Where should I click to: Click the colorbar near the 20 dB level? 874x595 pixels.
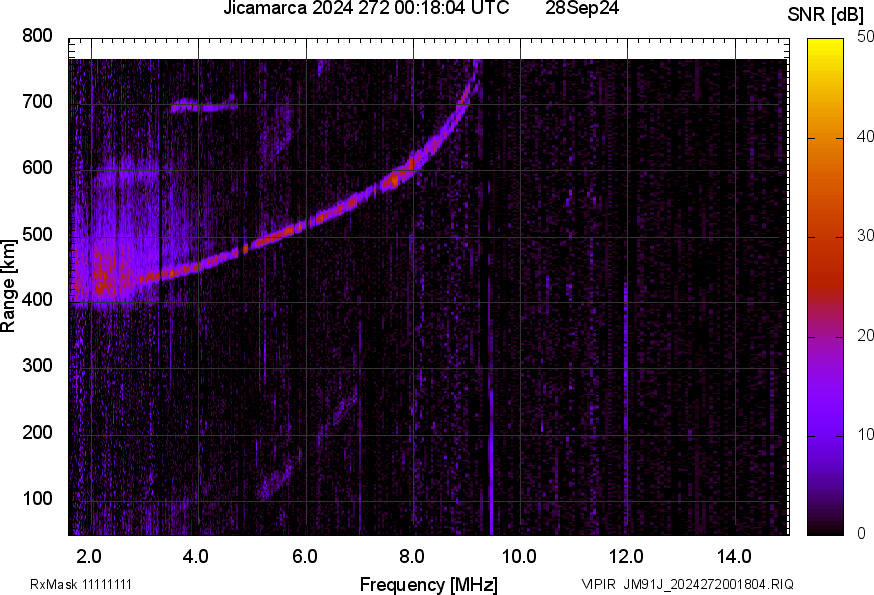coord(825,336)
